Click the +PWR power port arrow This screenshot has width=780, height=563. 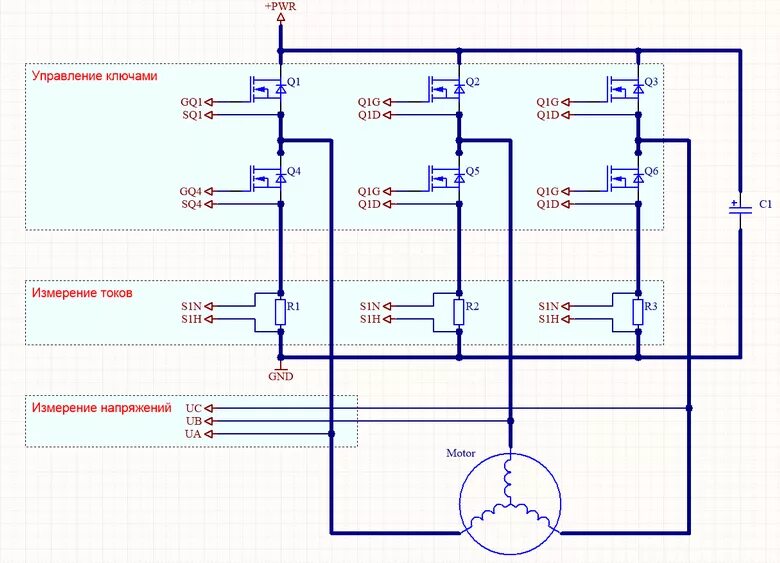pyautogui.click(x=281, y=18)
